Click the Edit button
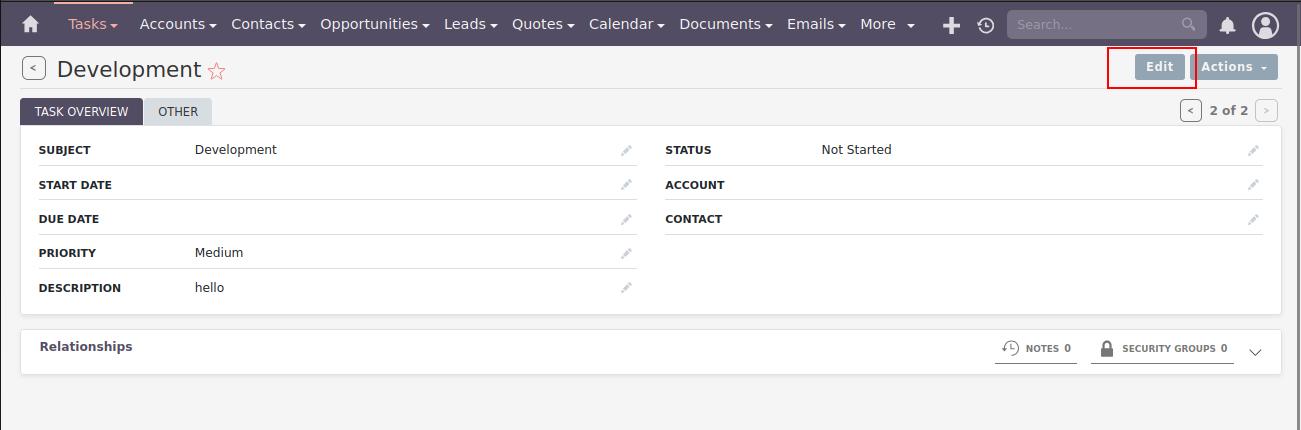This screenshot has width=1301, height=430. (x=1160, y=67)
